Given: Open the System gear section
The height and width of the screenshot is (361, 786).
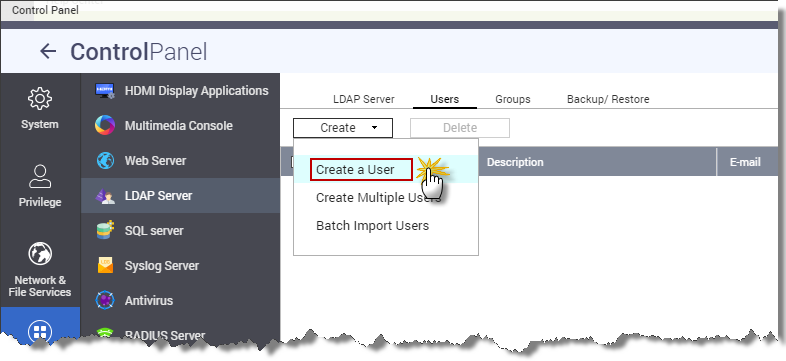Looking at the screenshot, I should click(x=40, y=108).
